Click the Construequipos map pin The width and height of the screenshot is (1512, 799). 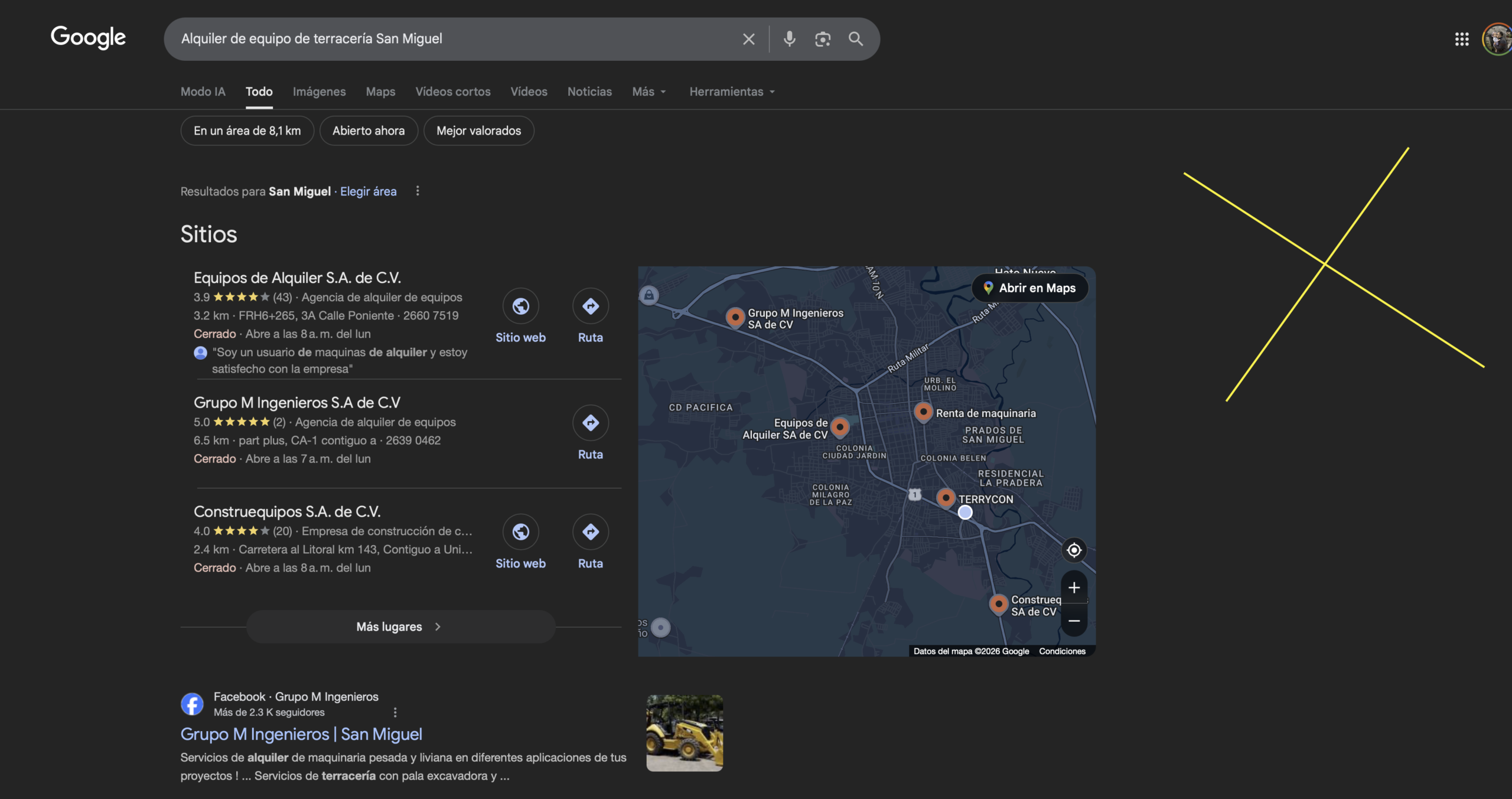(998, 604)
